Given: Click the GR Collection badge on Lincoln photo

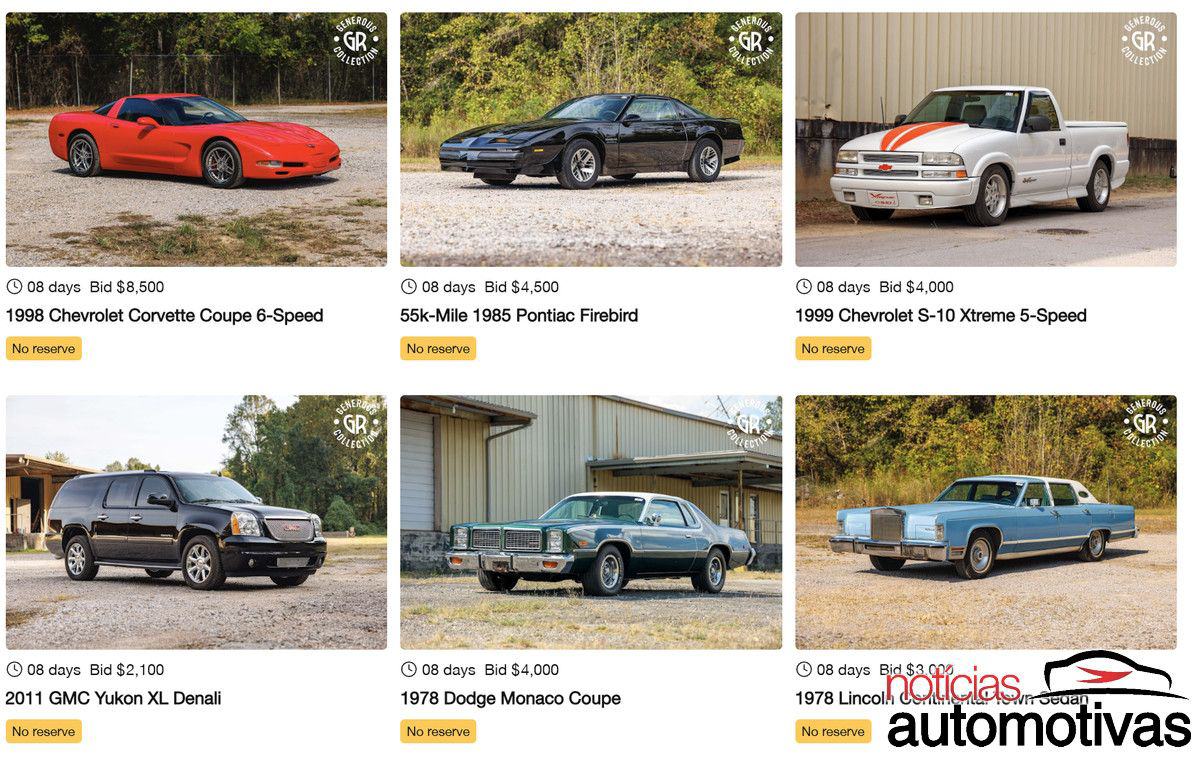Looking at the screenshot, I should click(x=1145, y=426).
